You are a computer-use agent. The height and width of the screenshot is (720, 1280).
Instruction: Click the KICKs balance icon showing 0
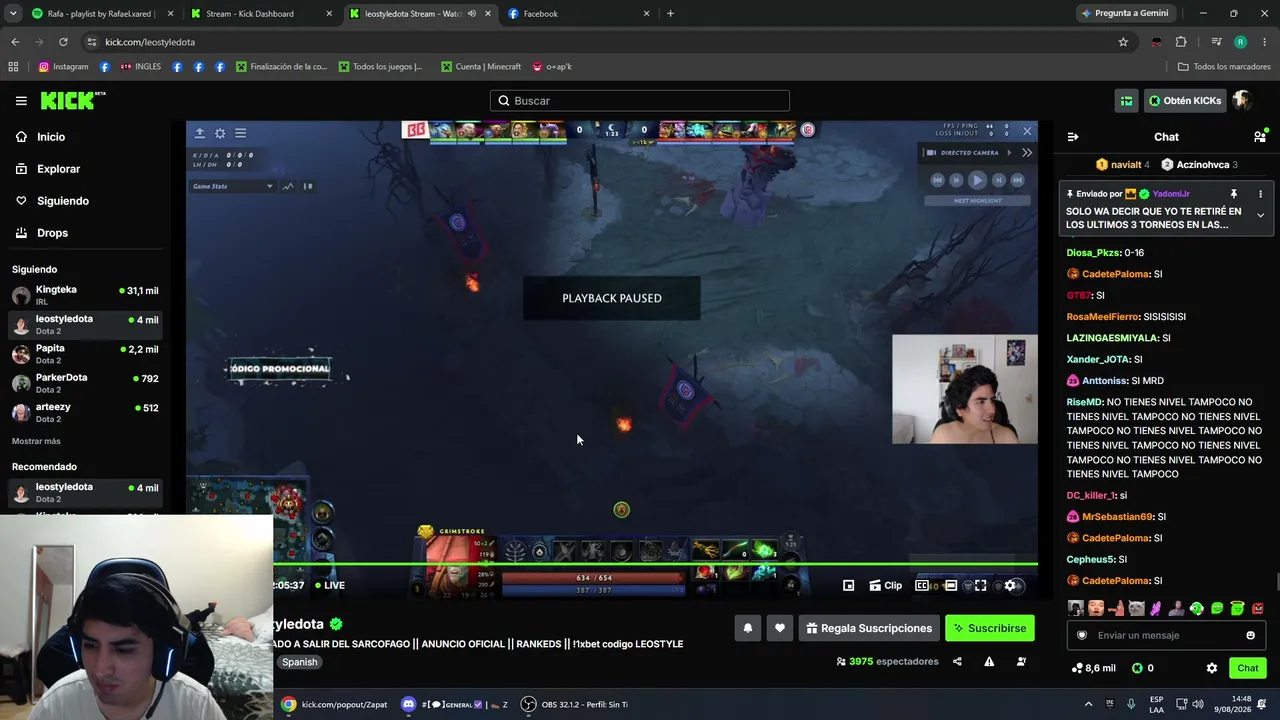pyautogui.click(x=1142, y=668)
